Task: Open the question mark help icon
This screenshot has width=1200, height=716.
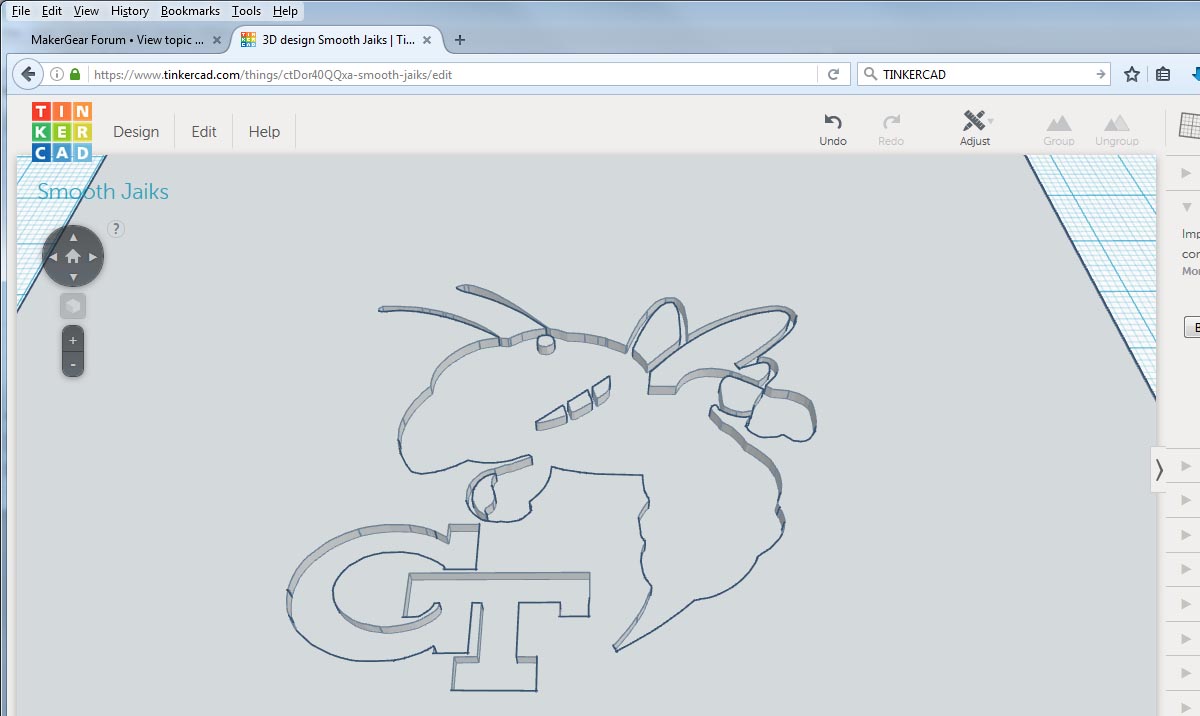Action: pos(116,229)
